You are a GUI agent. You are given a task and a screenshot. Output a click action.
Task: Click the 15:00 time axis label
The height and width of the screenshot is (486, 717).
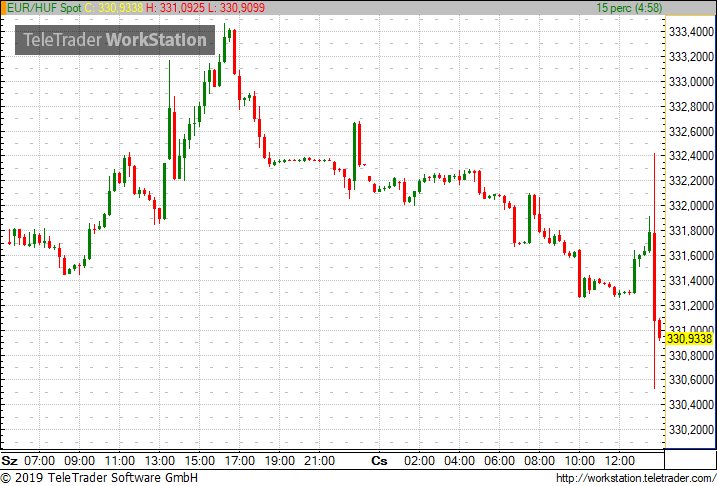199,460
